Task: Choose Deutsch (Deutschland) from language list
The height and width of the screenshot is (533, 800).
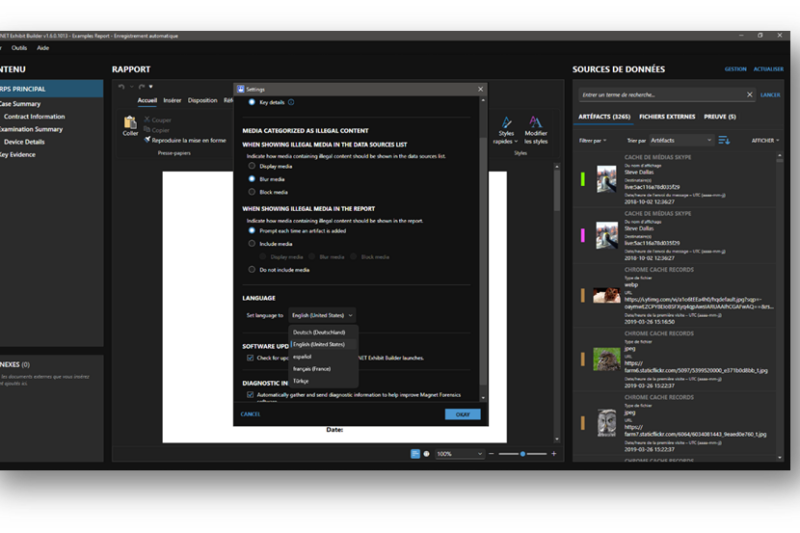Action: click(x=323, y=332)
